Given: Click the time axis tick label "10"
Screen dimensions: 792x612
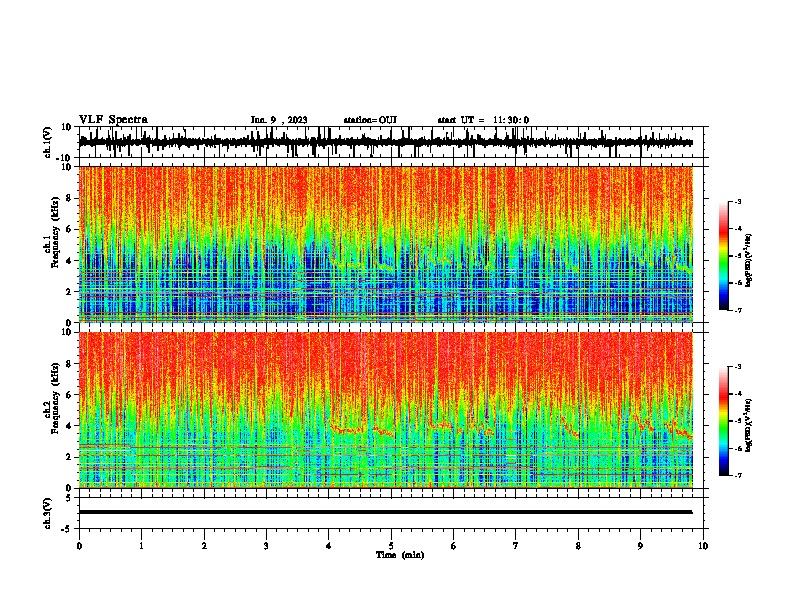Looking at the screenshot, I should (x=703, y=546).
